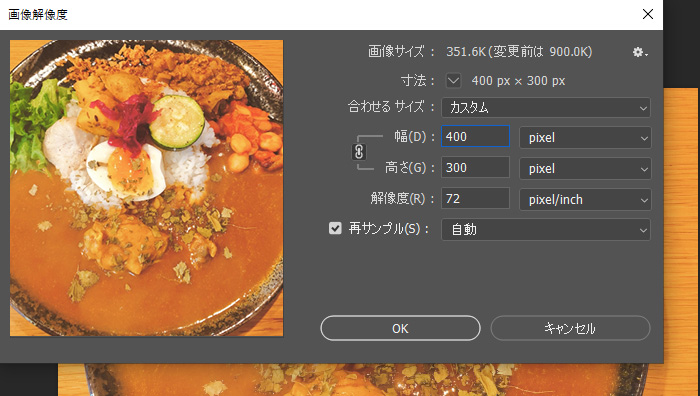Viewport: 700px width, 396px height.
Task: Click the 寸法 label
Action: (x=417, y=81)
